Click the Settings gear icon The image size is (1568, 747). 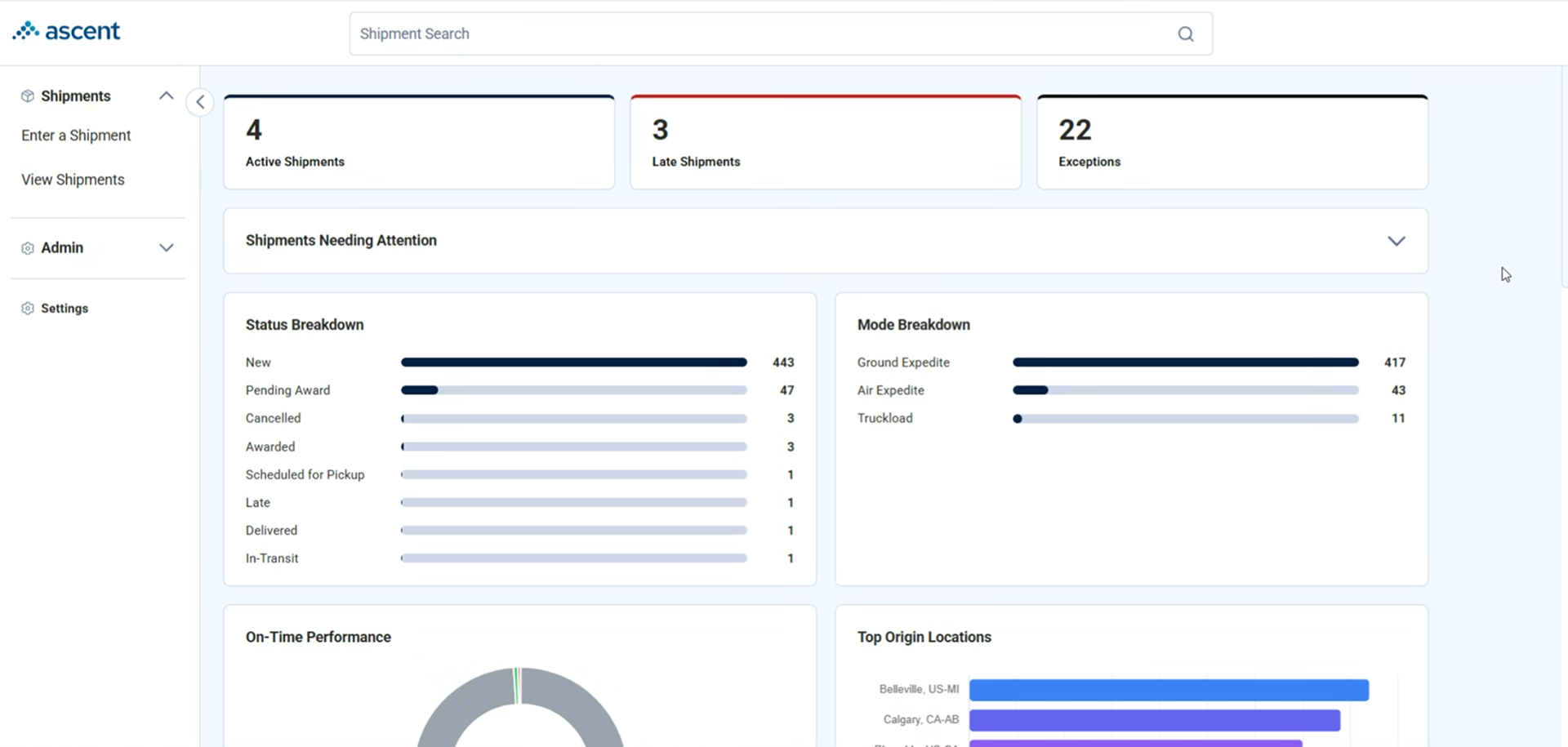click(x=28, y=309)
